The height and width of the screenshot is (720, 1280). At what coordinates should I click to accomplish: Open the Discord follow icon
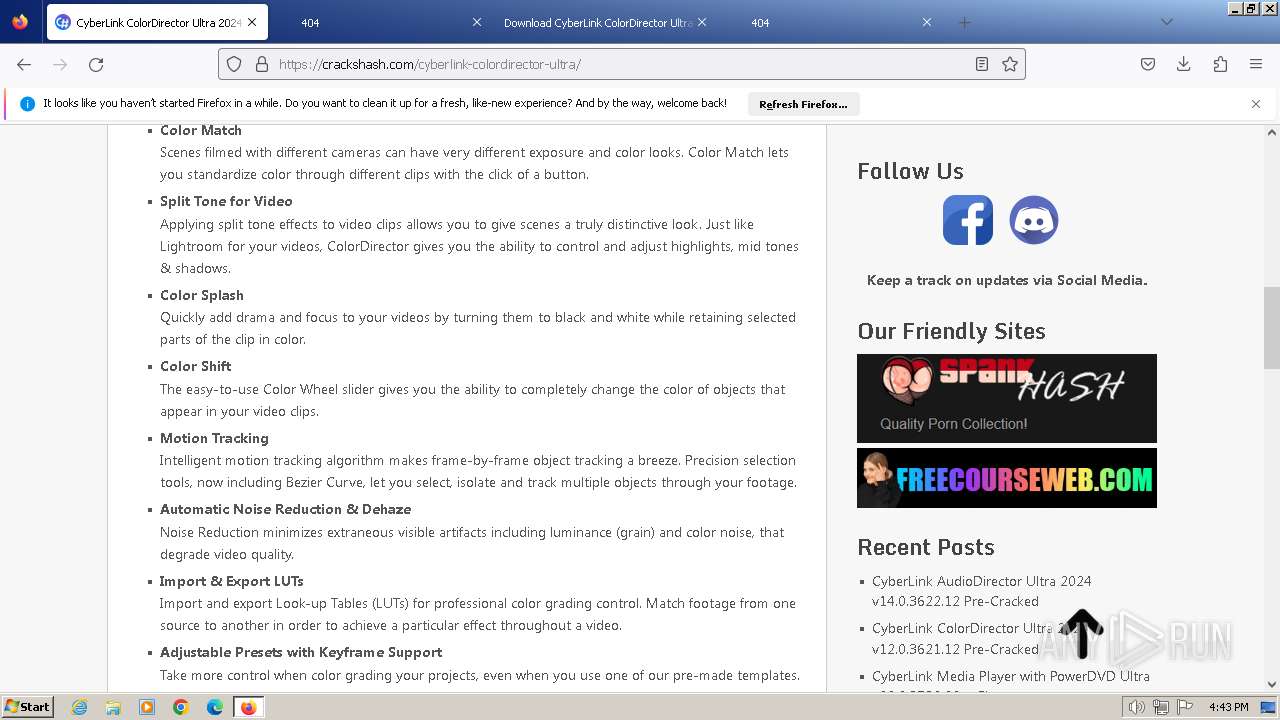click(1034, 220)
